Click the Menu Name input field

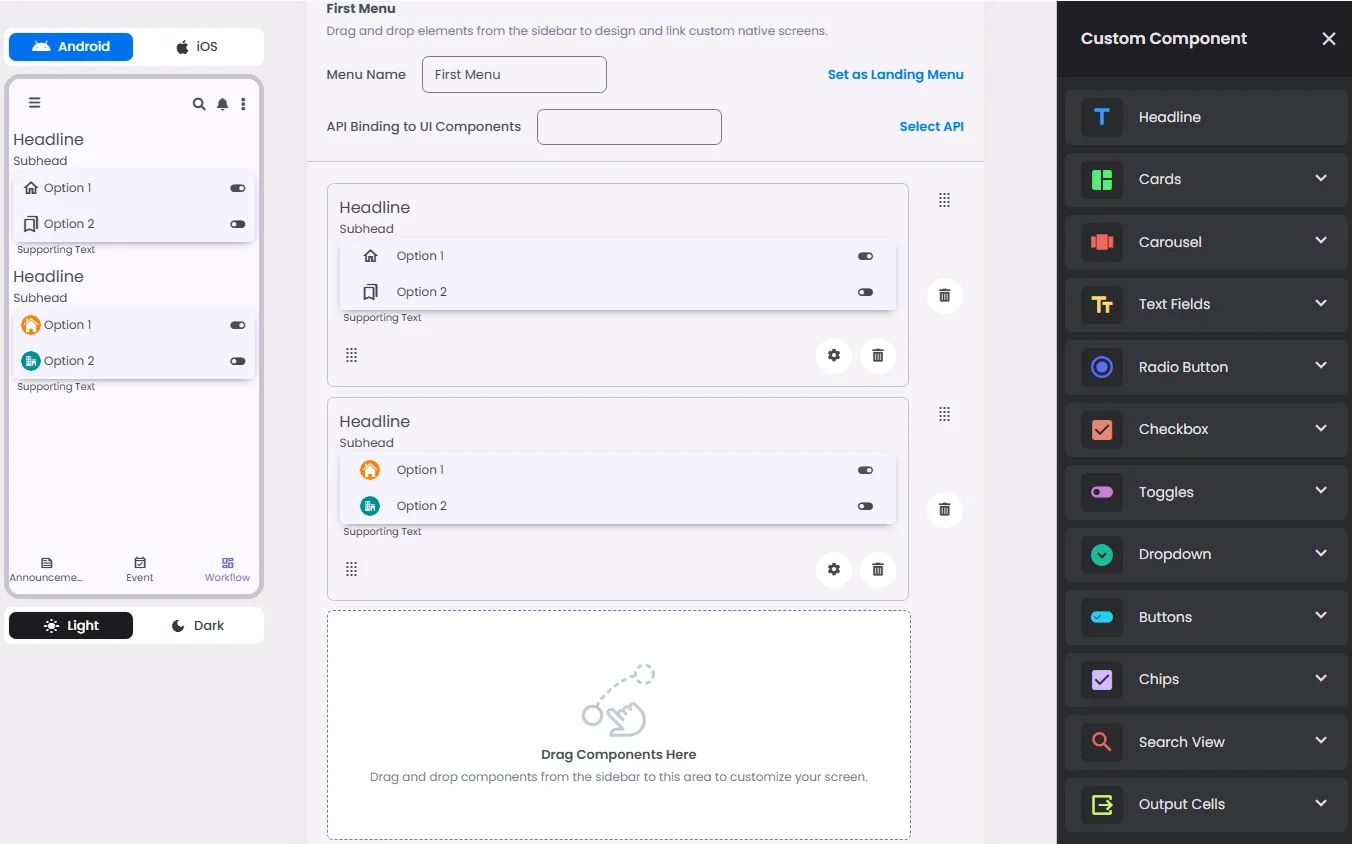click(x=514, y=74)
